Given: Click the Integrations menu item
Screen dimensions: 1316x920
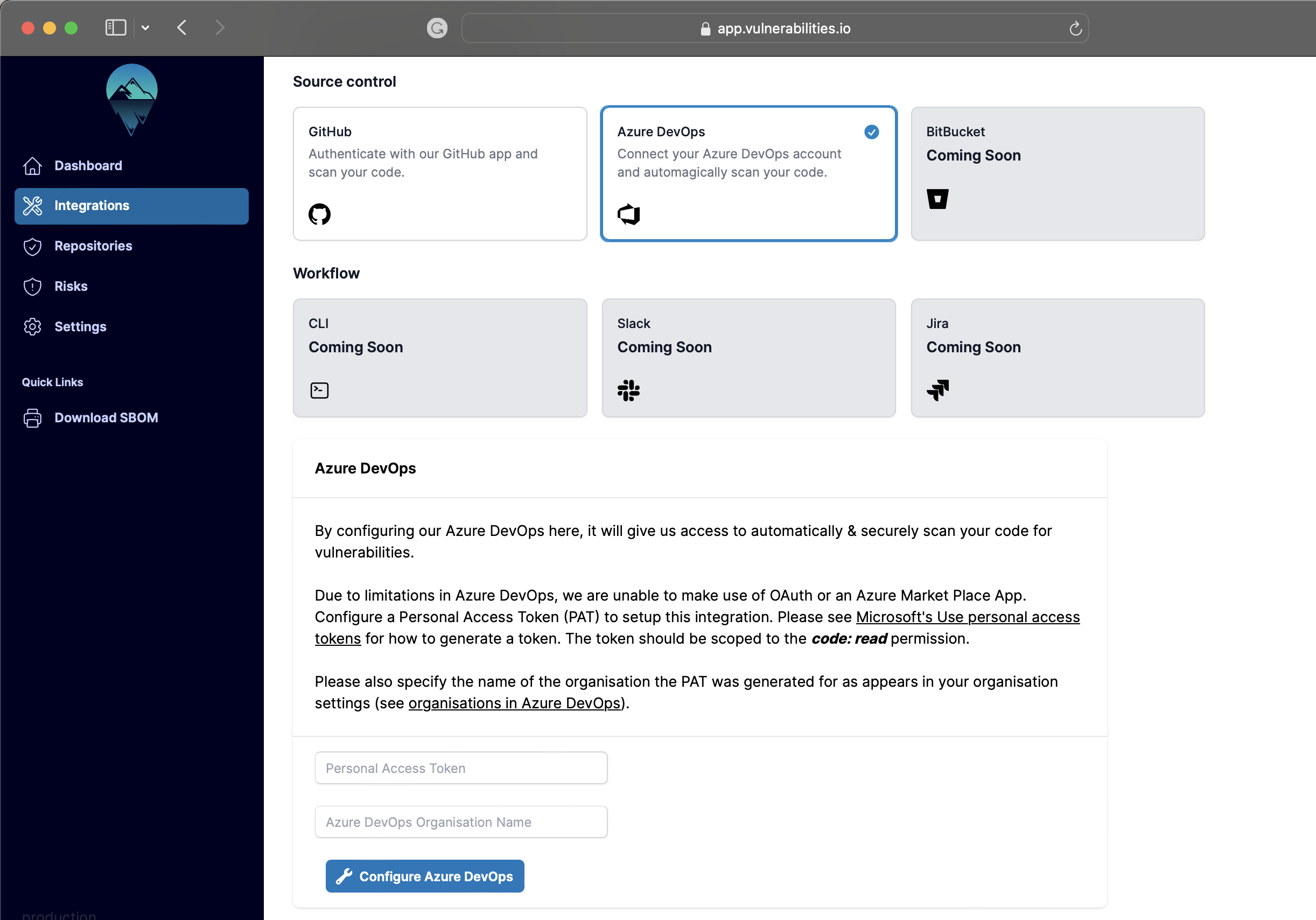Looking at the screenshot, I should click(131, 205).
